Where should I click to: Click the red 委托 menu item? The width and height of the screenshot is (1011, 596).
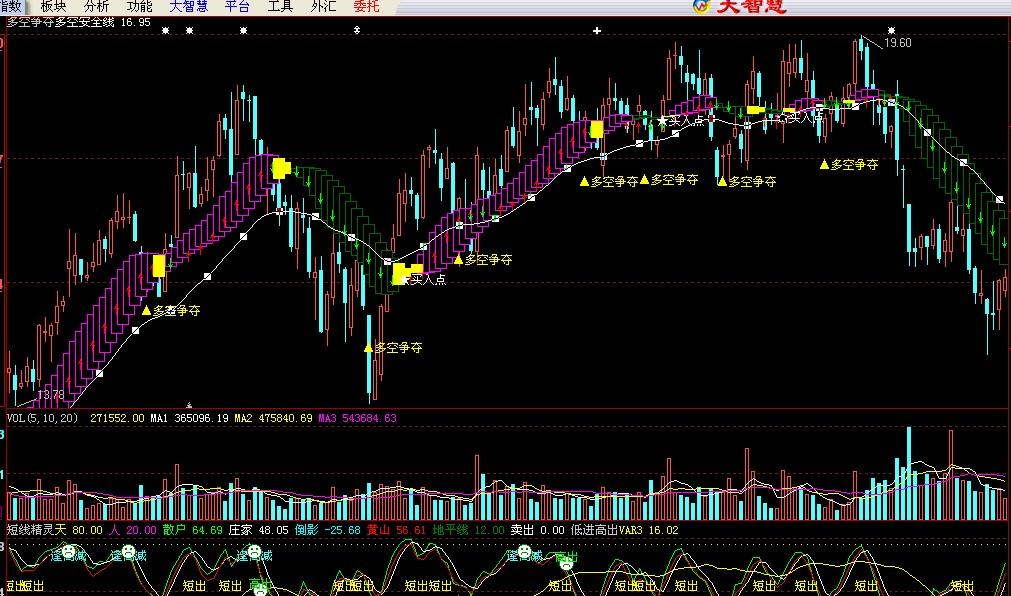[x=367, y=6]
